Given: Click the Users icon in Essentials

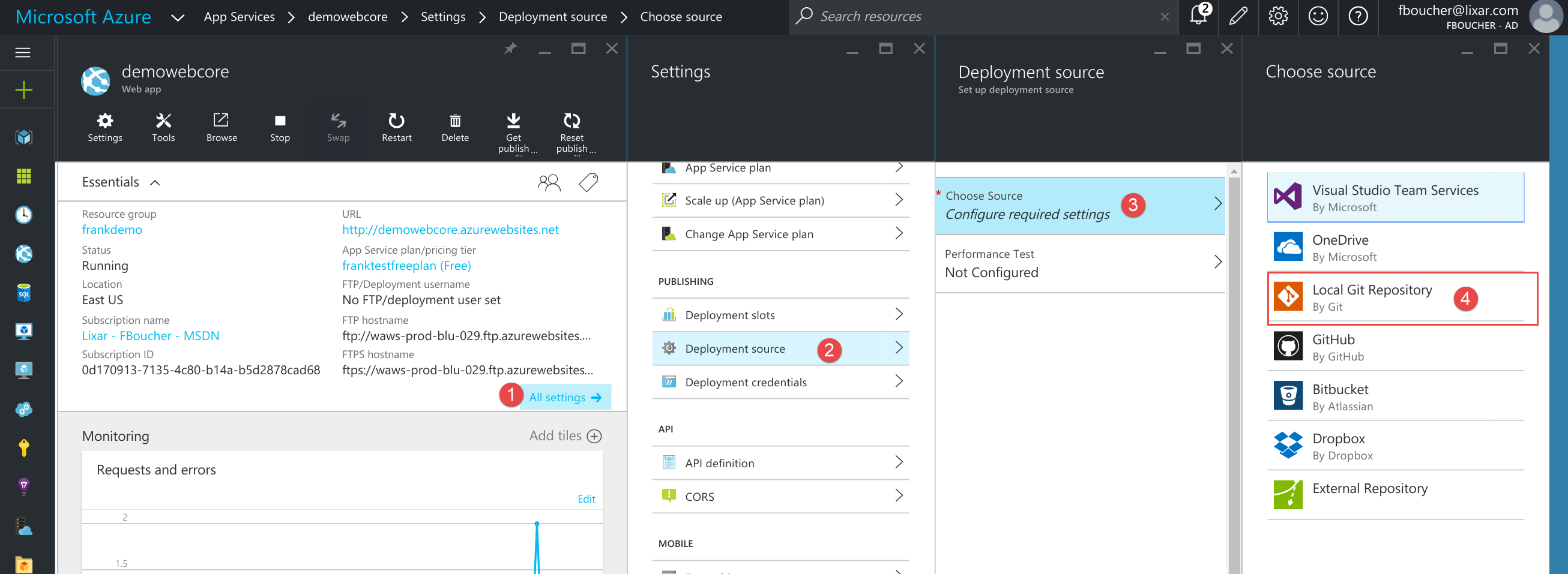Looking at the screenshot, I should click(549, 182).
